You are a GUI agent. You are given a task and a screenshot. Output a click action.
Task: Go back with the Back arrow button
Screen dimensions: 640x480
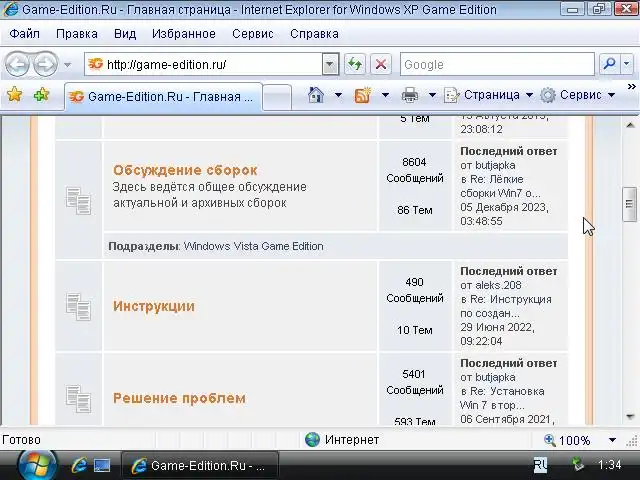(x=17, y=64)
